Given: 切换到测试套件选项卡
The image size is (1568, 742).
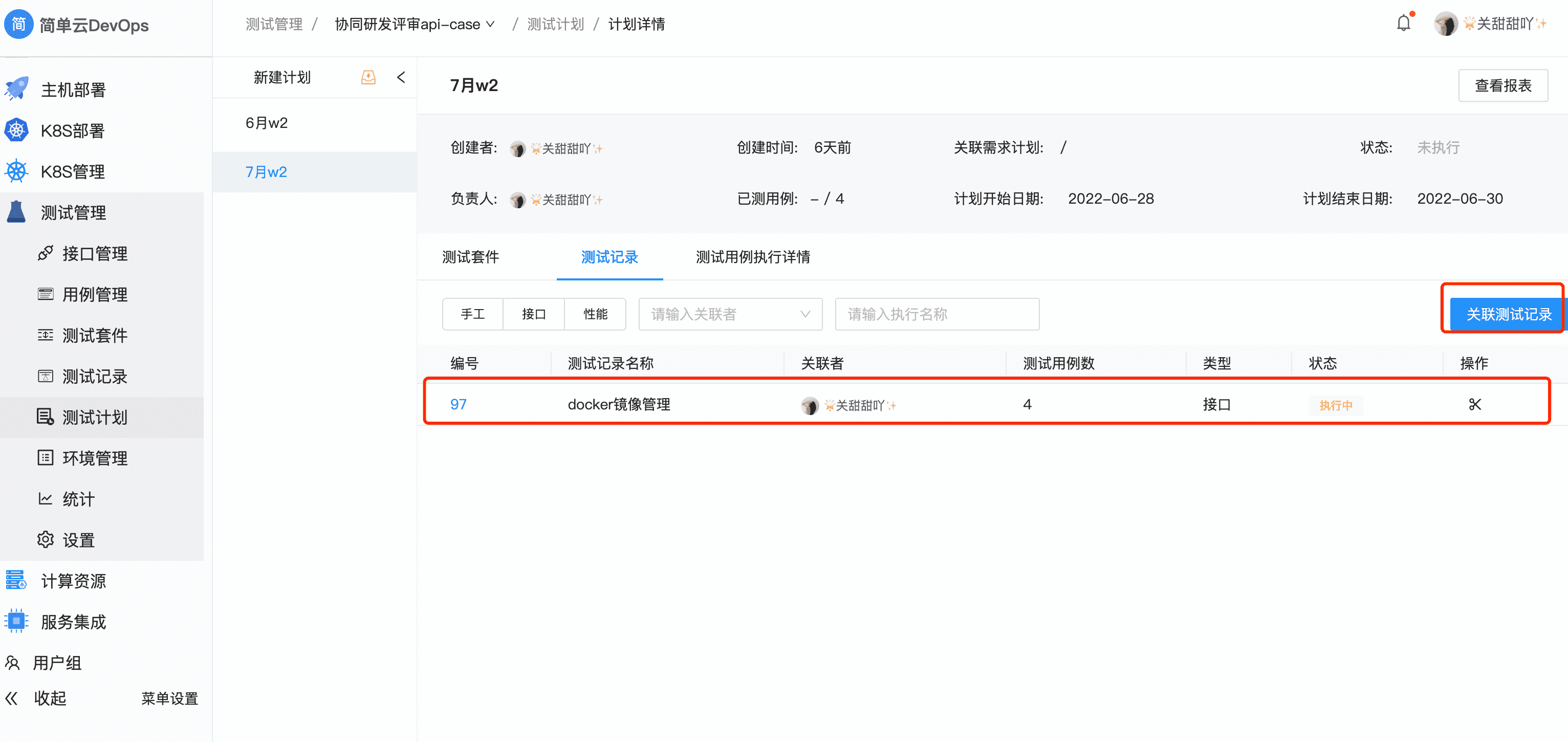Looking at the screenshot, I should pos(470,257).
